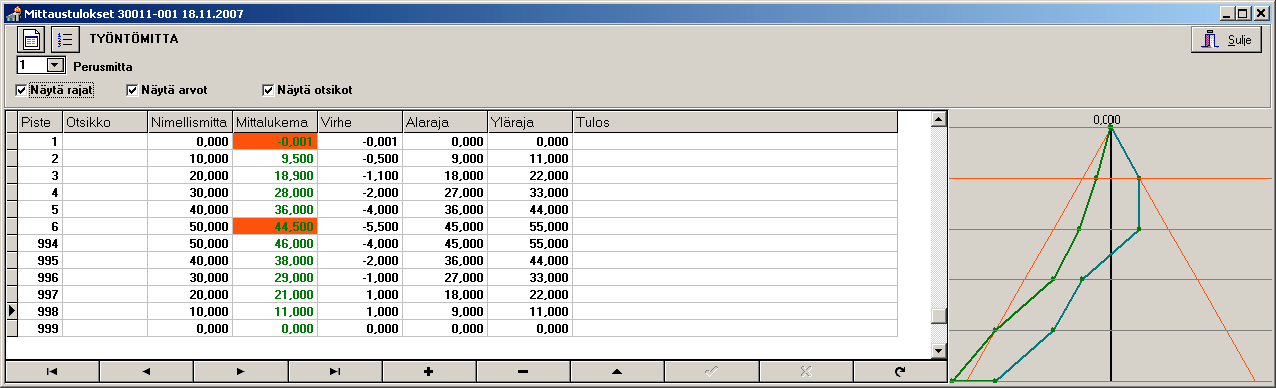Click the report document icon in the toolbar
The image size is (1276, 388).
point(31,40)
